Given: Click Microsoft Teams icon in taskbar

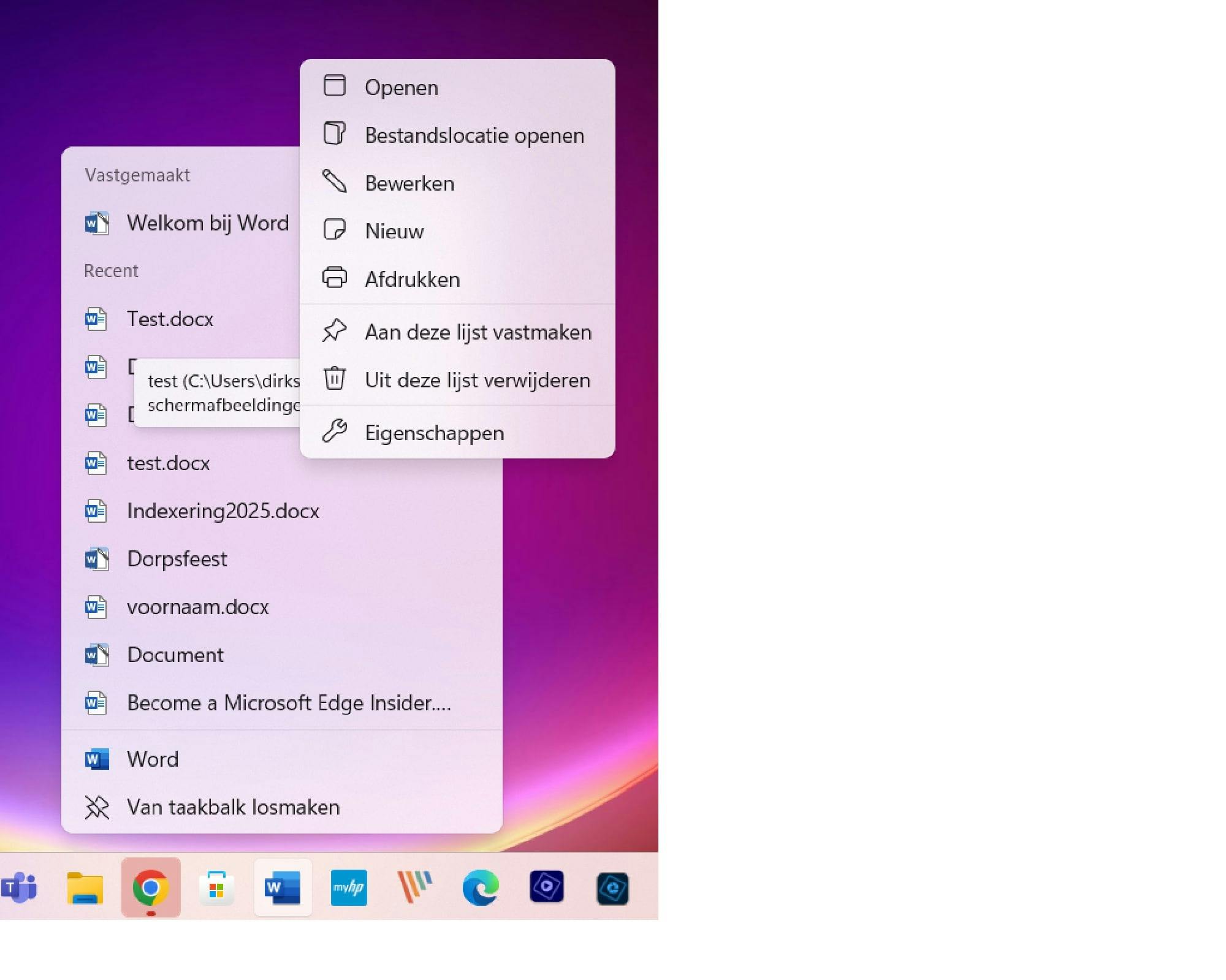Looking at the screenshot, I should coord(20,887).
